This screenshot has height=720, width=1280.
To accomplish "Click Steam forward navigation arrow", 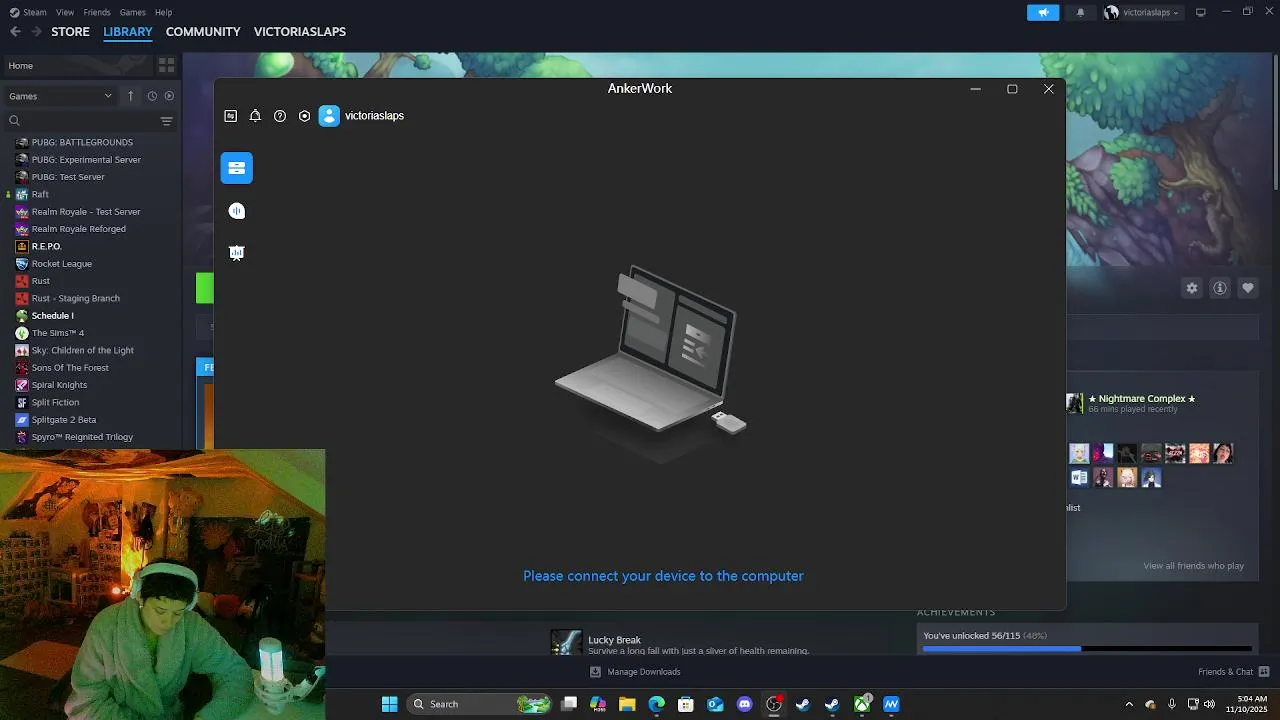I will [x=36, y=32].
